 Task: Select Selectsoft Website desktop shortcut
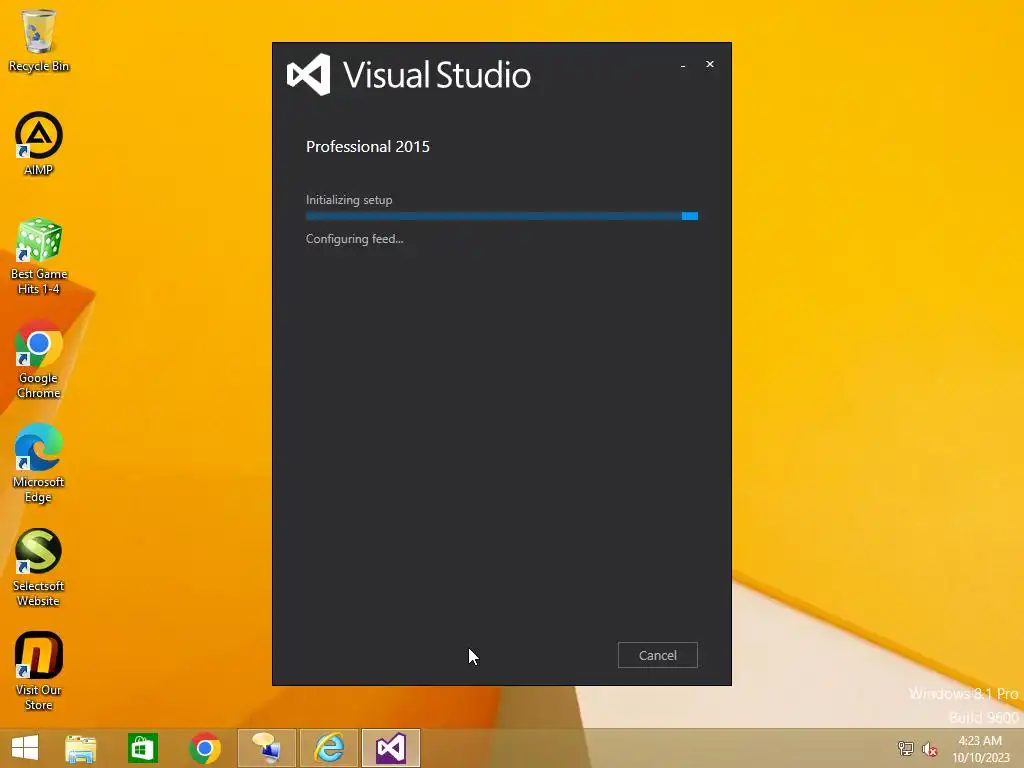tap(39, 568)
